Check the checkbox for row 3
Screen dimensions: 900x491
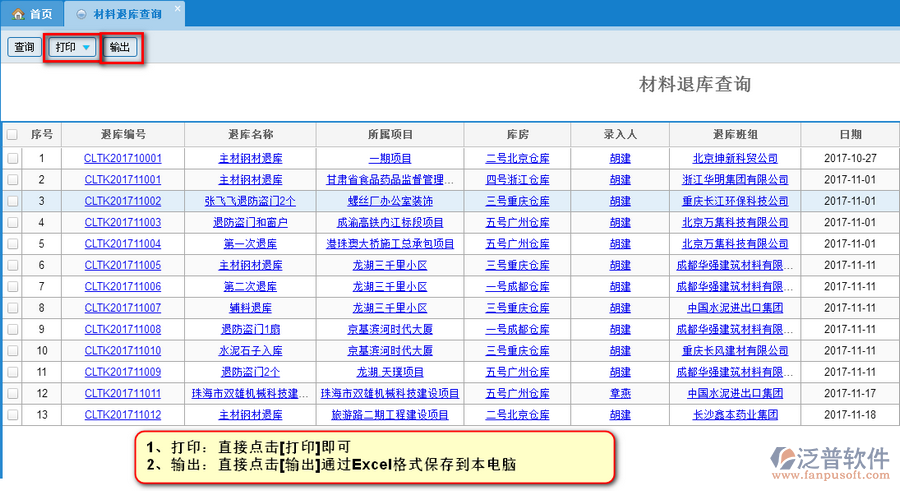click(x=12, y=201)
